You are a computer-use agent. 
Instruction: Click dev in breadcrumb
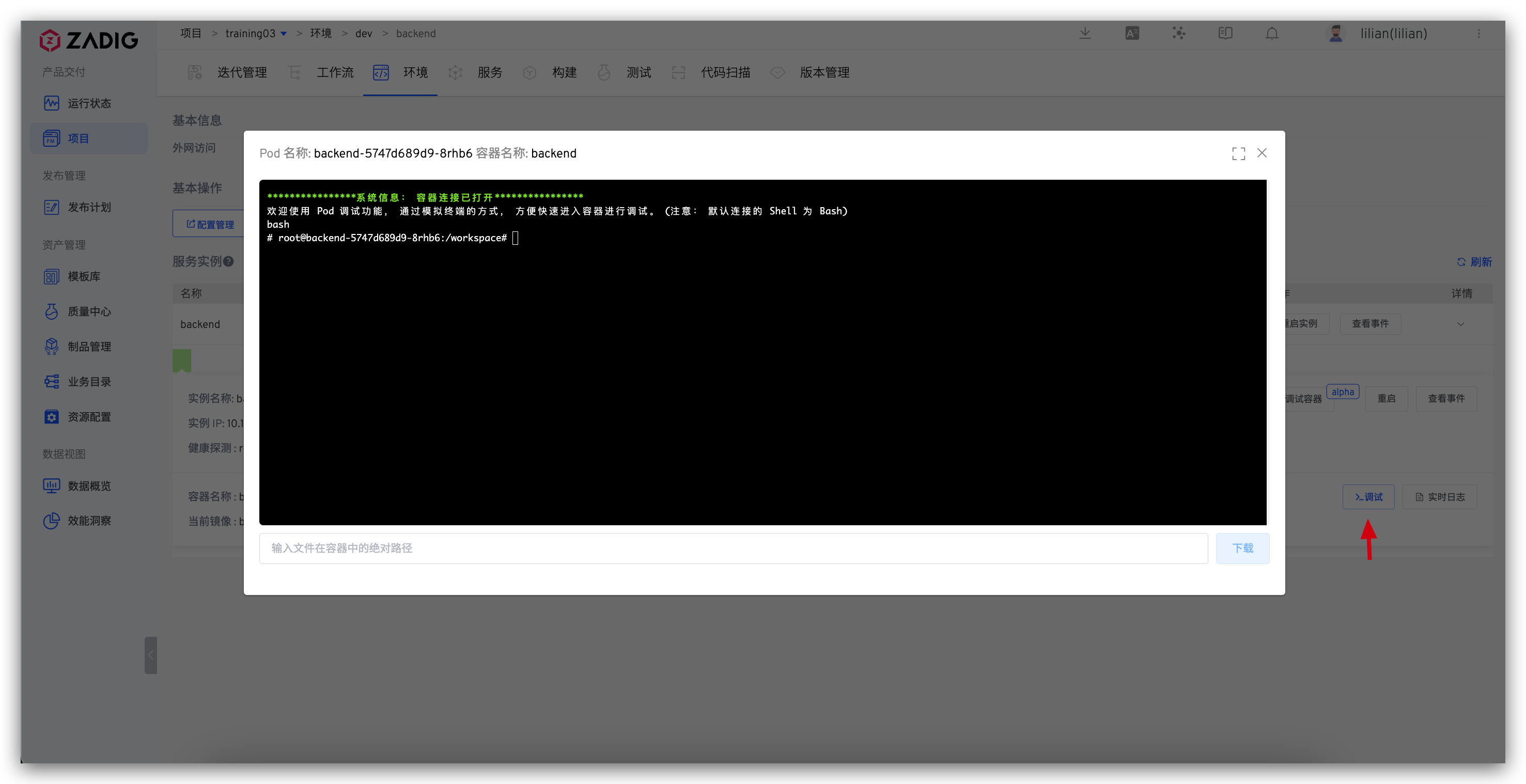(364, 34)
